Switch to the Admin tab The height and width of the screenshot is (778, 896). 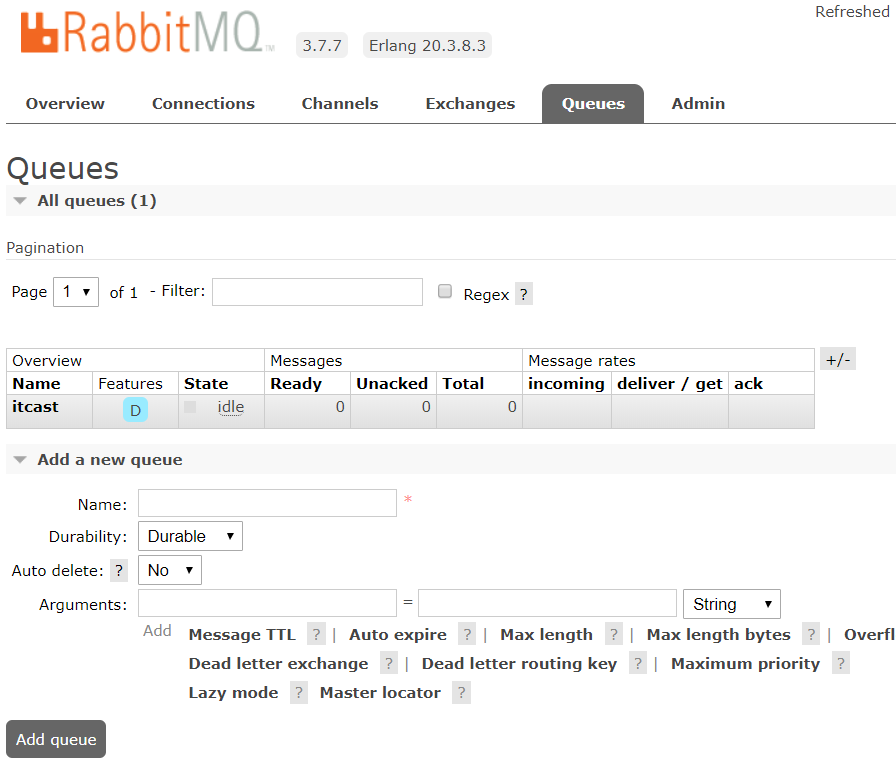click(x=698, y=103)
